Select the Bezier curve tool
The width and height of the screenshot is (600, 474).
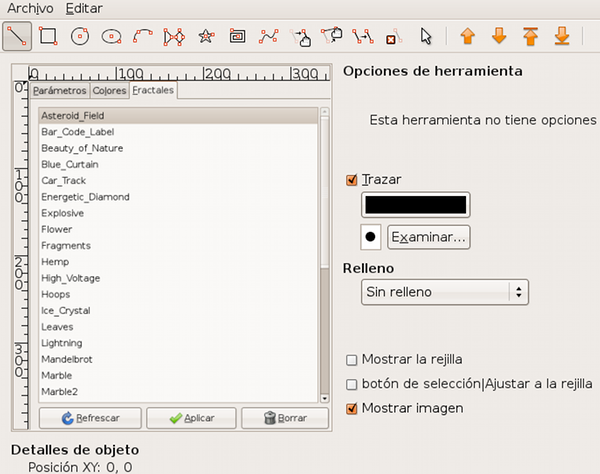point(269,36)
